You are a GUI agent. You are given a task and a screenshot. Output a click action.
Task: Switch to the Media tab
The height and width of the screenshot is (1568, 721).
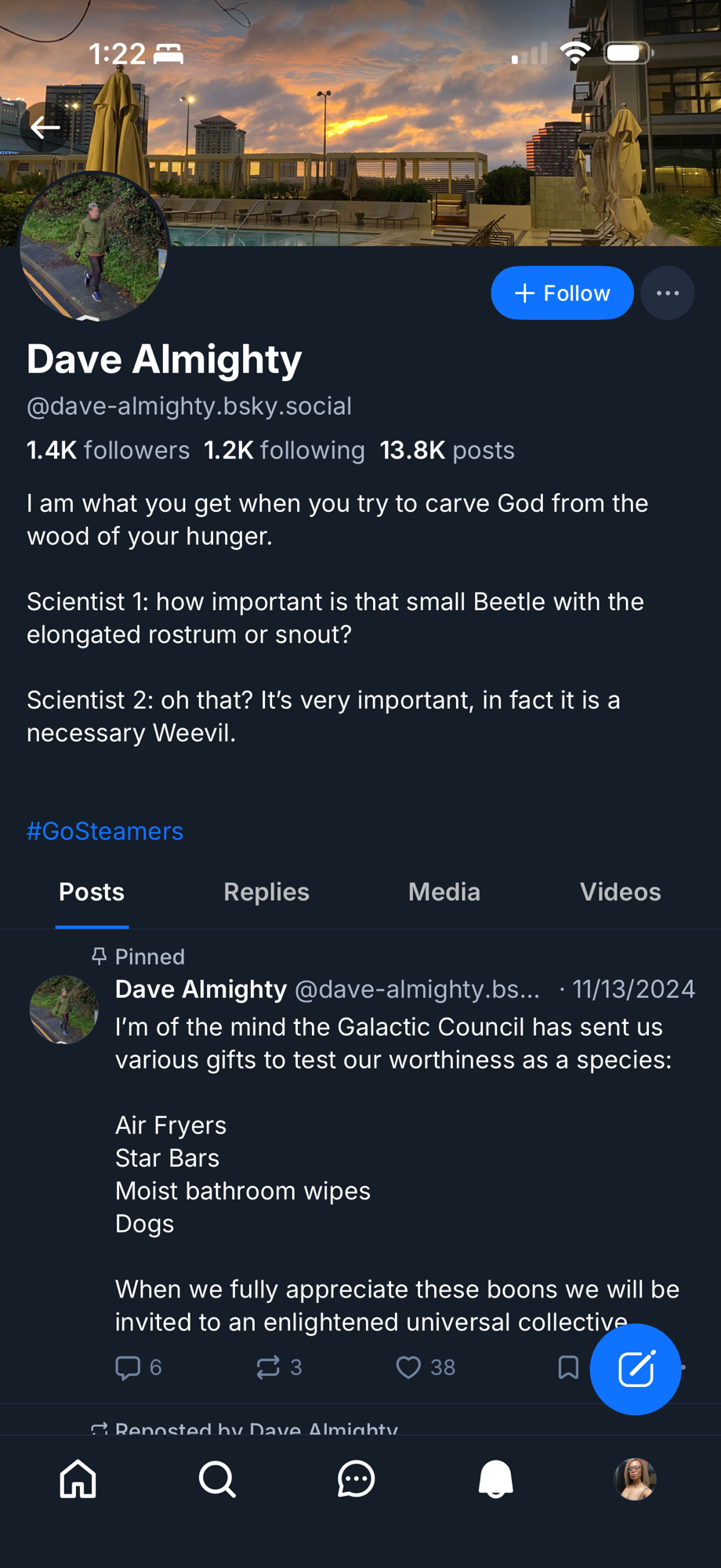pyautogui.click(x=444, y=892)
